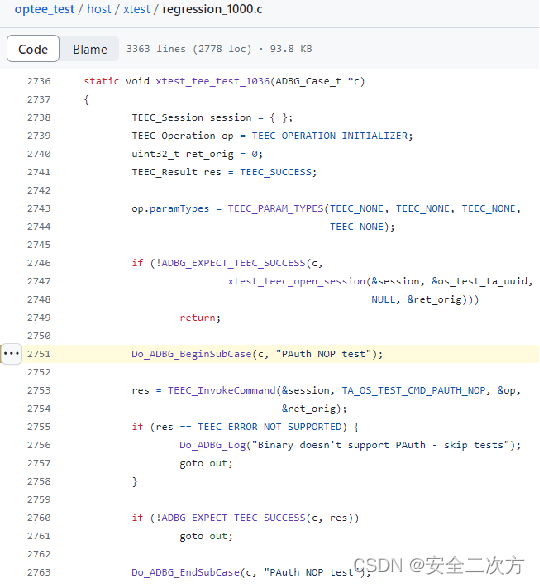
Task: Open the xtest folder breadcrumb
Action: pyautogui.click(x=137, y=9)
